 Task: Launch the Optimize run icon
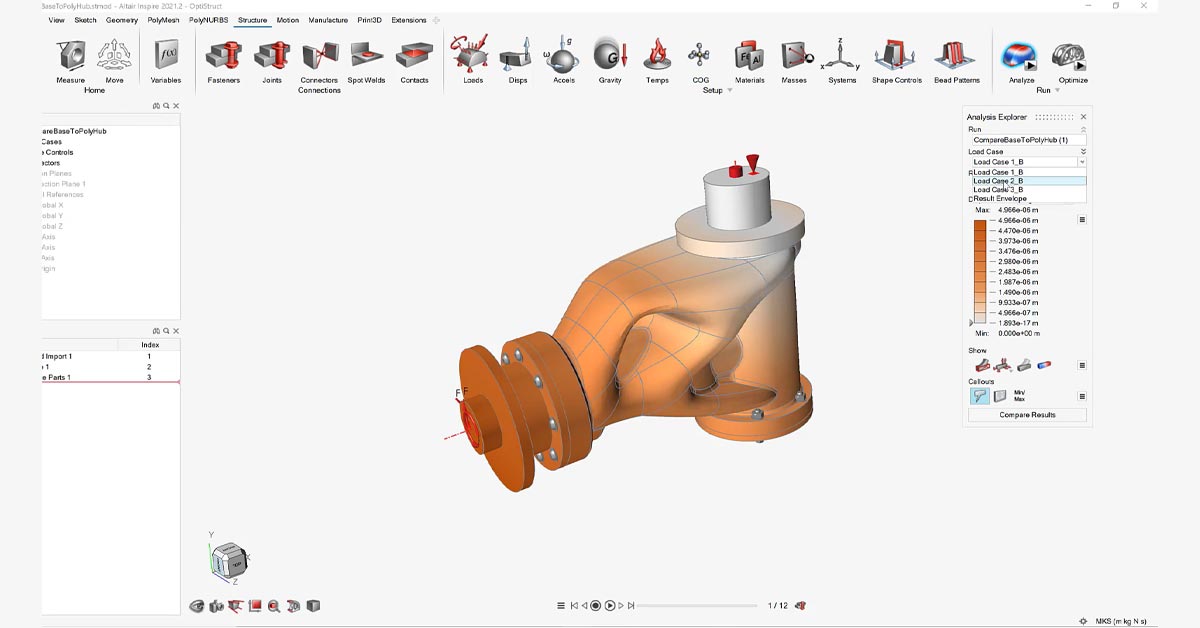tap(1072, 57)
